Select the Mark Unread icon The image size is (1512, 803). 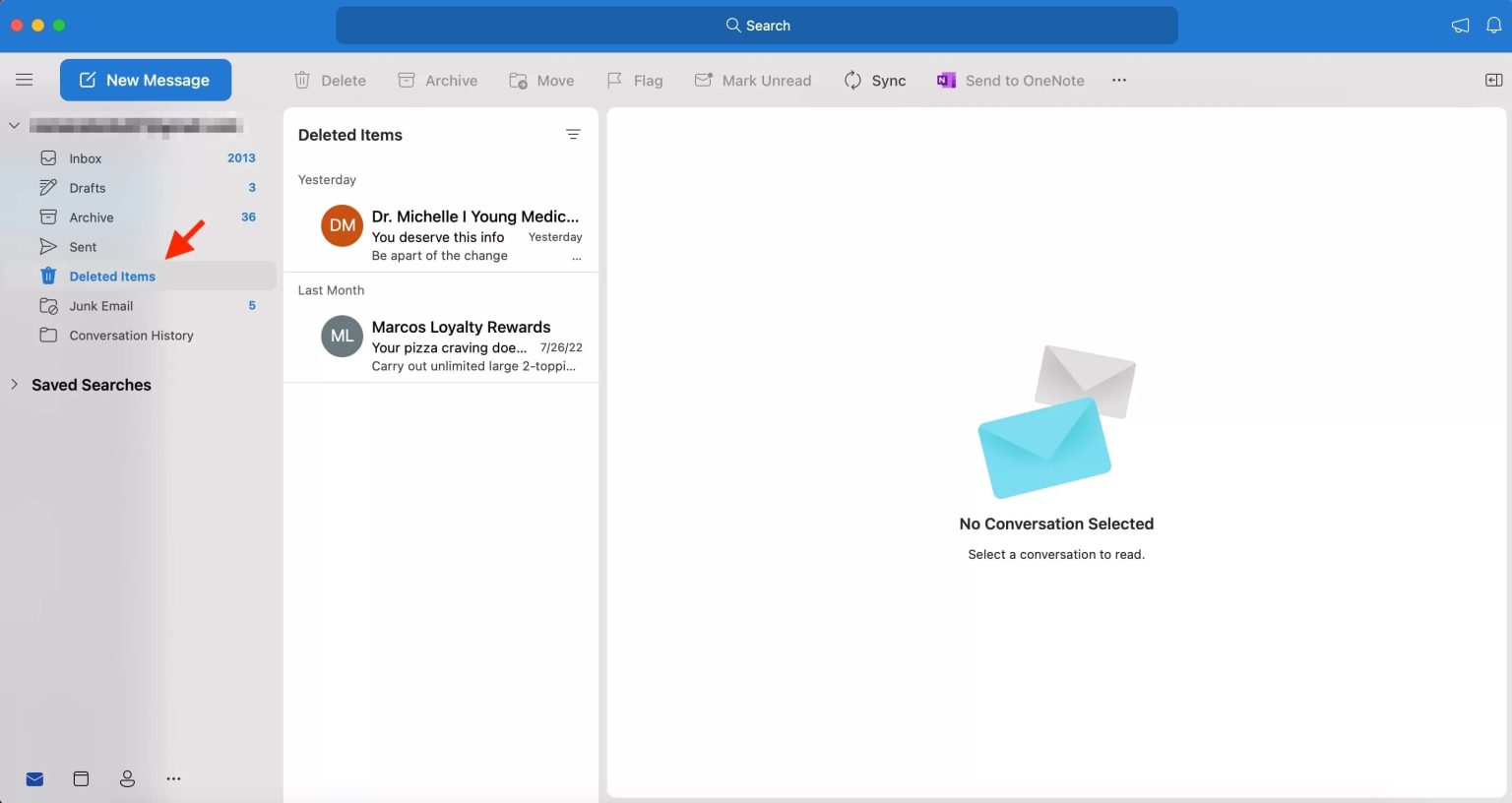(701, 80)
